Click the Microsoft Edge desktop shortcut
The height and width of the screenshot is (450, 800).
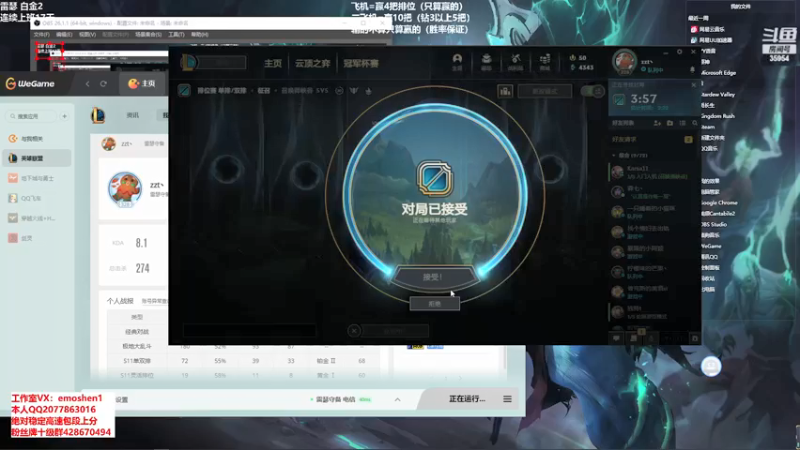tap(719, 73)
